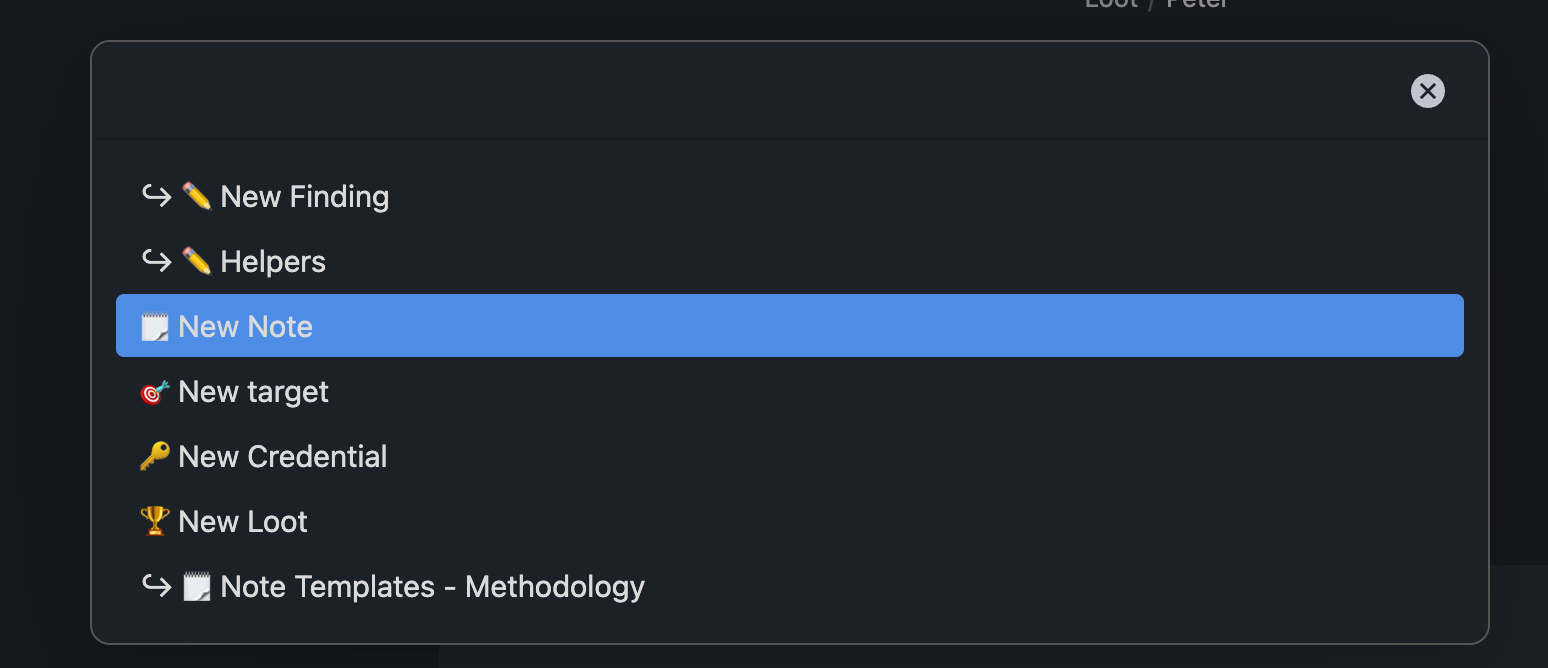Click the pencil icon beside Helpers
This screenshot has height=668, width=1548.
(x=197, y=261)
